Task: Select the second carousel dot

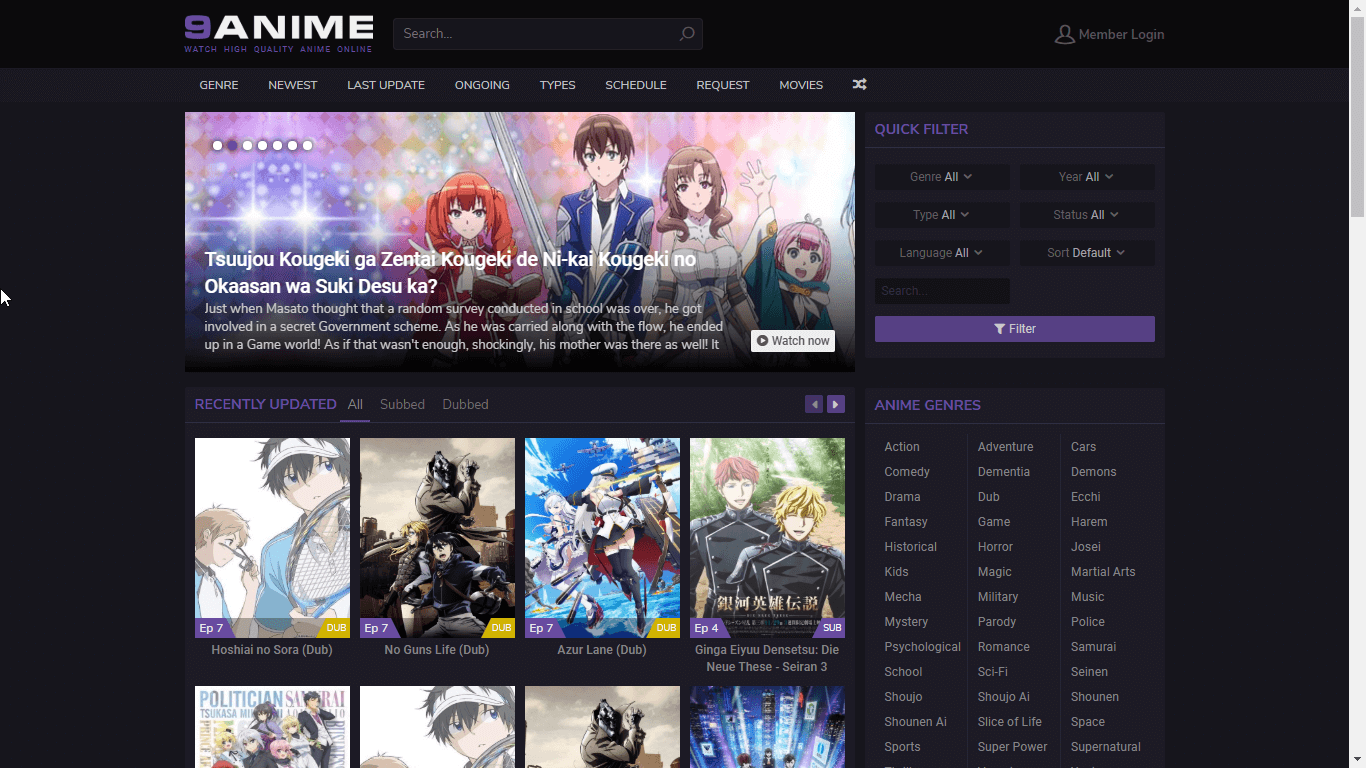Action: [x=232, y=145]
